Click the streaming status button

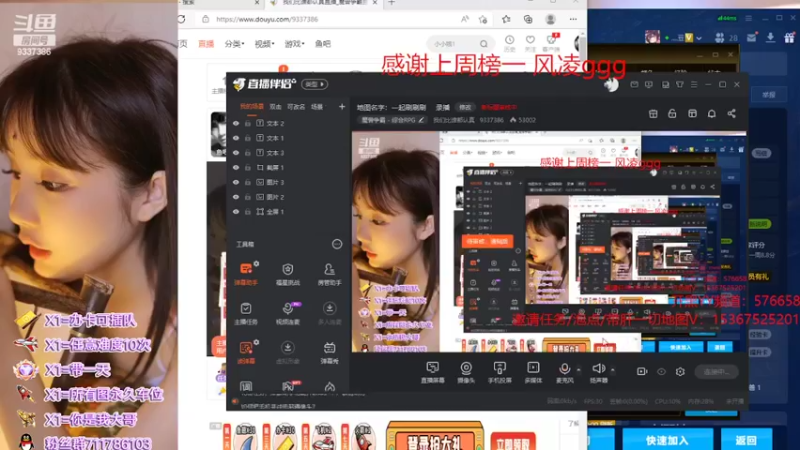[716, 371]
